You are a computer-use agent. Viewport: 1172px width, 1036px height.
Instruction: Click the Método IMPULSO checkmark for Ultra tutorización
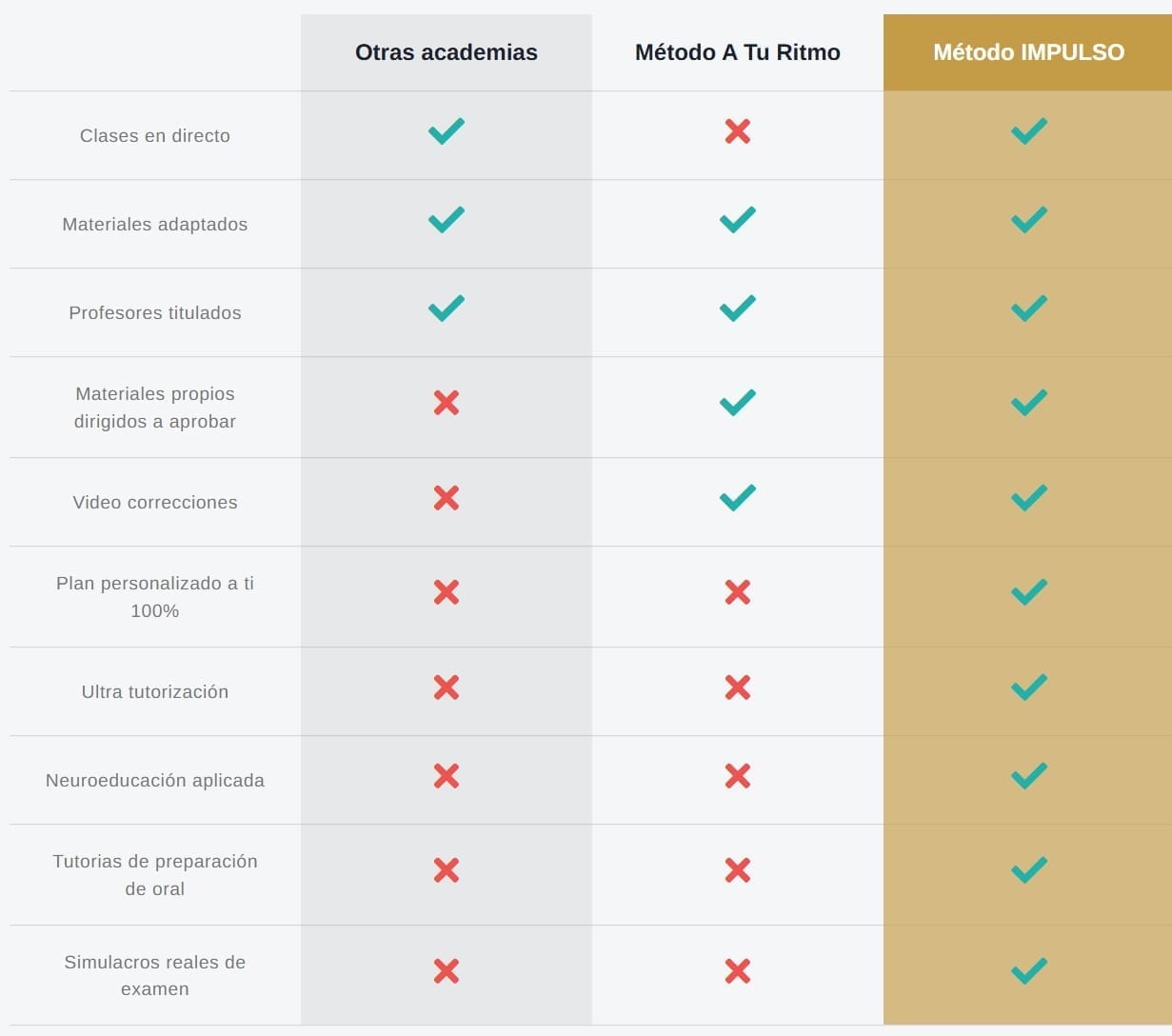[1028, 687]
